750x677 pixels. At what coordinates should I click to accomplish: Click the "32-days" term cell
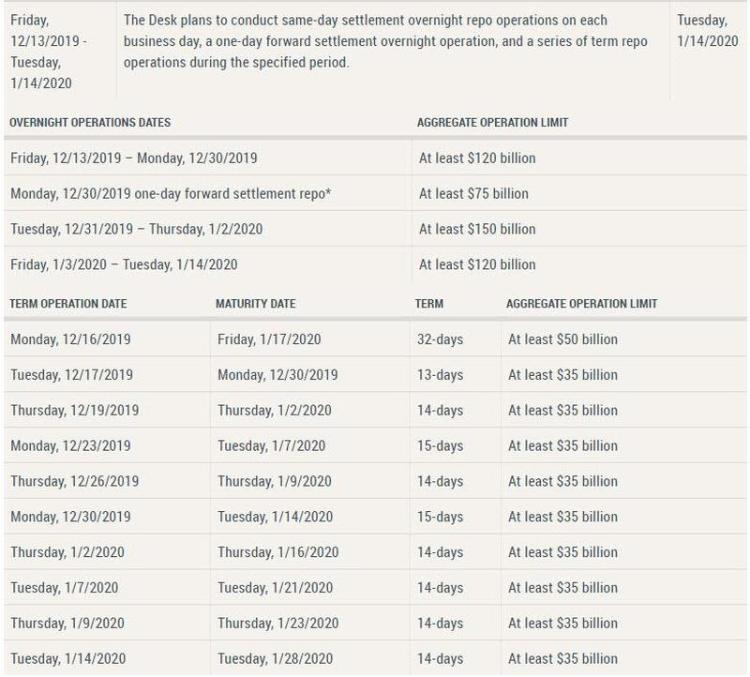tap(440, 339)
